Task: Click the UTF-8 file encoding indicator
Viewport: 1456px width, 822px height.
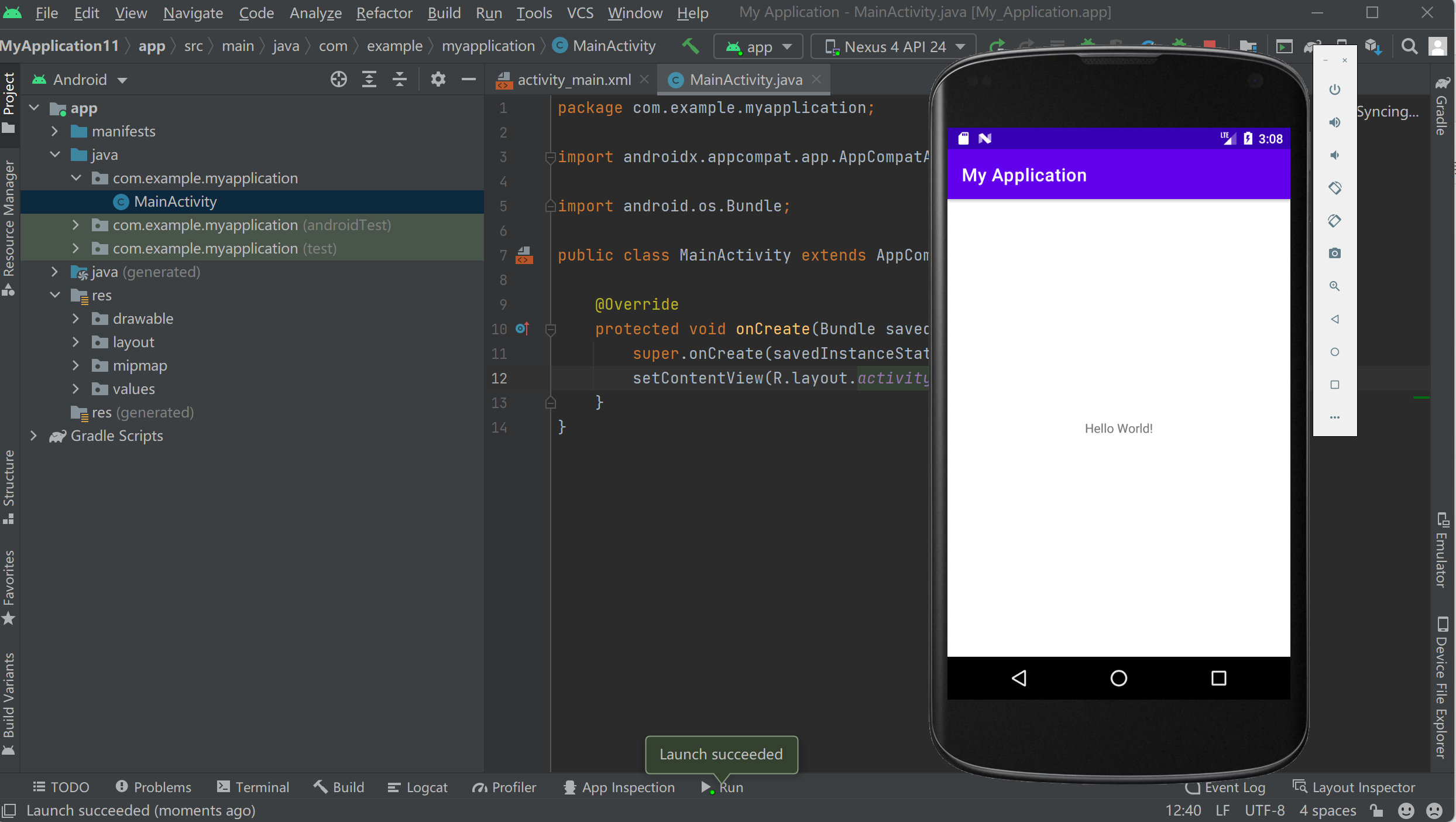Action: [1265, 810]
